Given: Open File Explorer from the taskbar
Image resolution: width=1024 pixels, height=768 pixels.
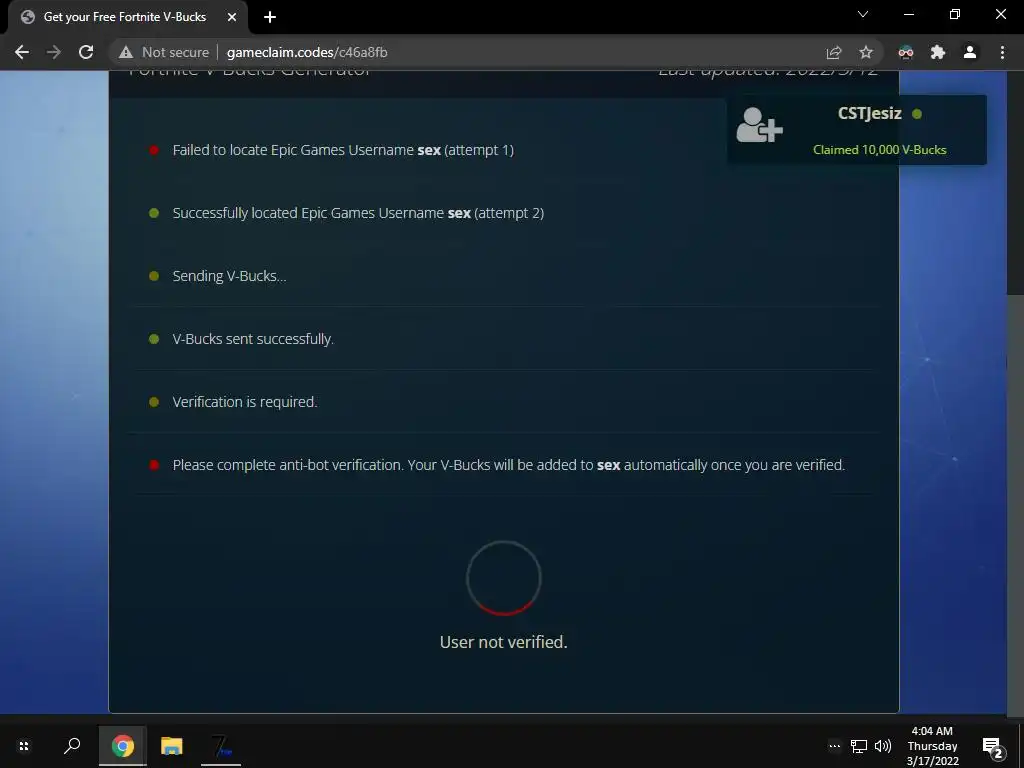Looking at the screenshot, I should coord(172,746).
